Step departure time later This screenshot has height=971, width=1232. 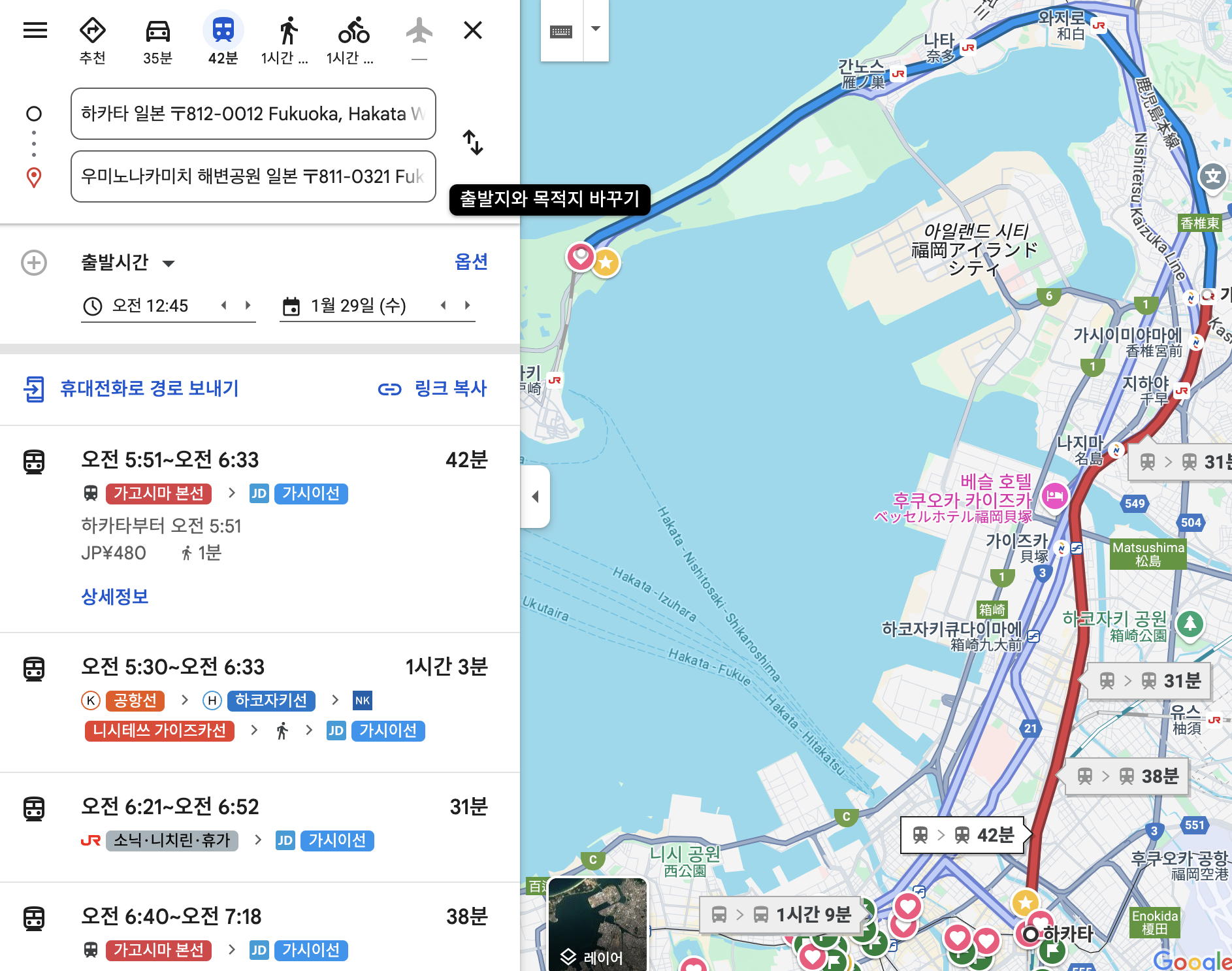[248, 305]
